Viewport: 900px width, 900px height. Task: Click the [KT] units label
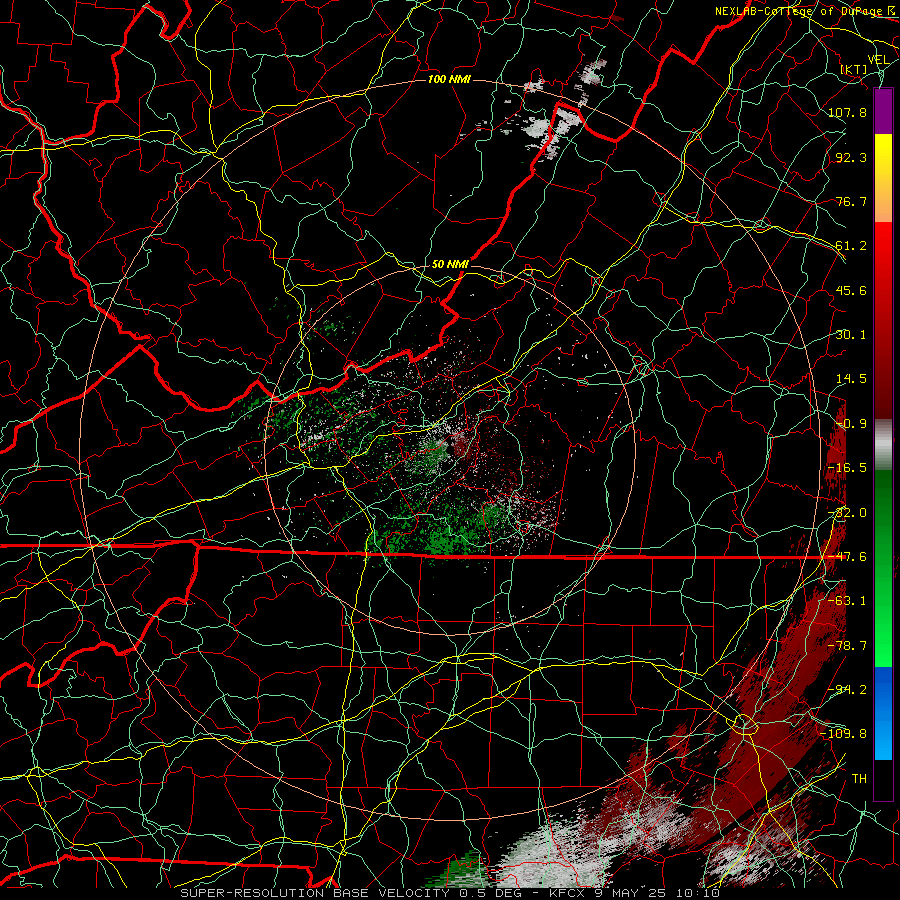coord(854,69)
